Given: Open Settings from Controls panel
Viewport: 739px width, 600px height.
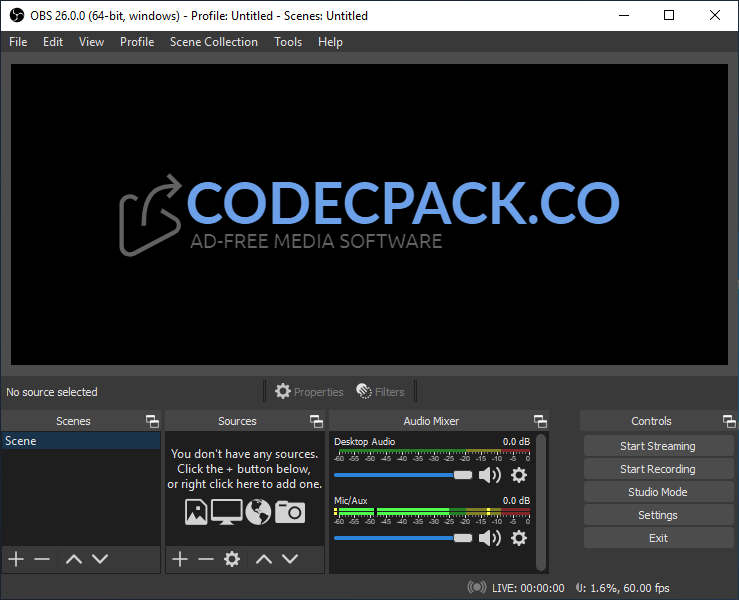Looking at the screenshot, I should click(658, 515).
